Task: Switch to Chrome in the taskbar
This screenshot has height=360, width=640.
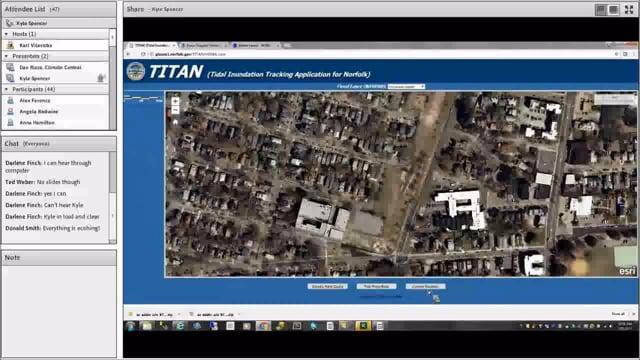Action: pos(263,326)
